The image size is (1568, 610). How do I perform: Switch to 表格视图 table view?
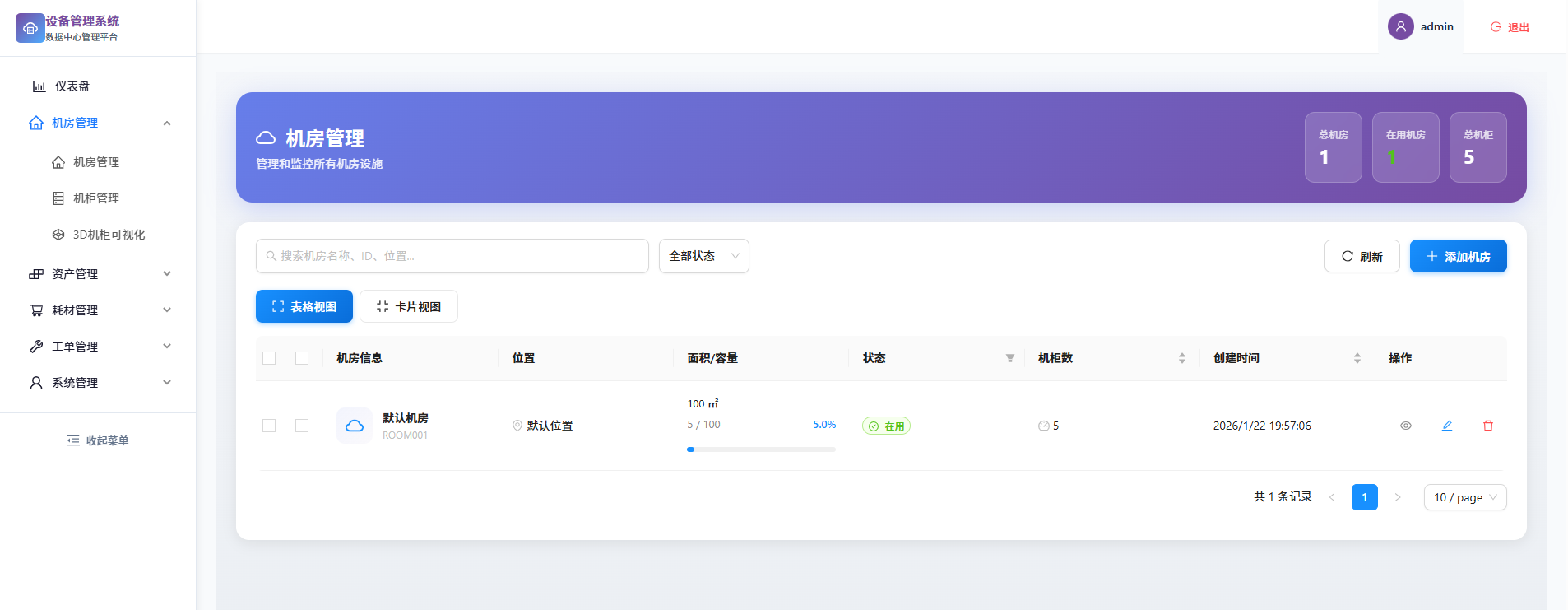click(x=304, y=306)
